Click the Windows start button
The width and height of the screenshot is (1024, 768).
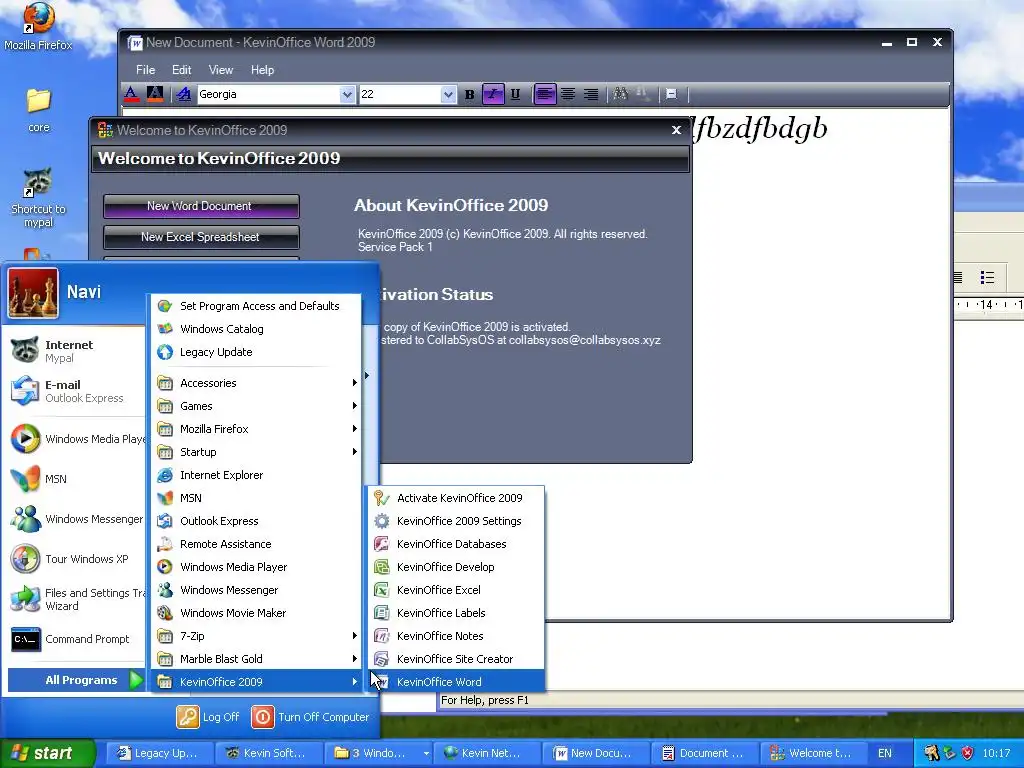[47, 753]
